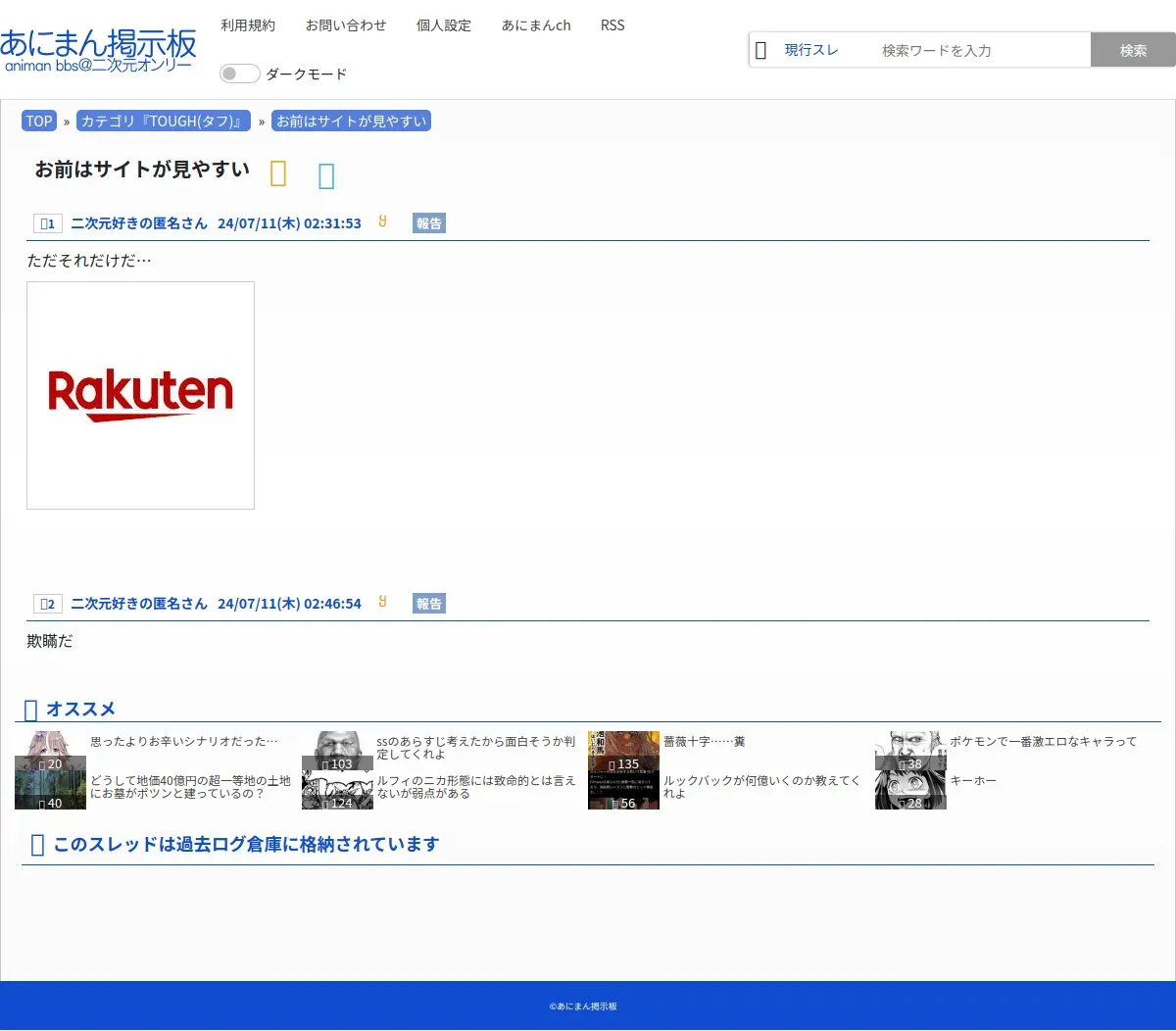Go to the TOP breadcrumb
This screenshot has height=1031, width=1176.
click(x=39, y=122)
